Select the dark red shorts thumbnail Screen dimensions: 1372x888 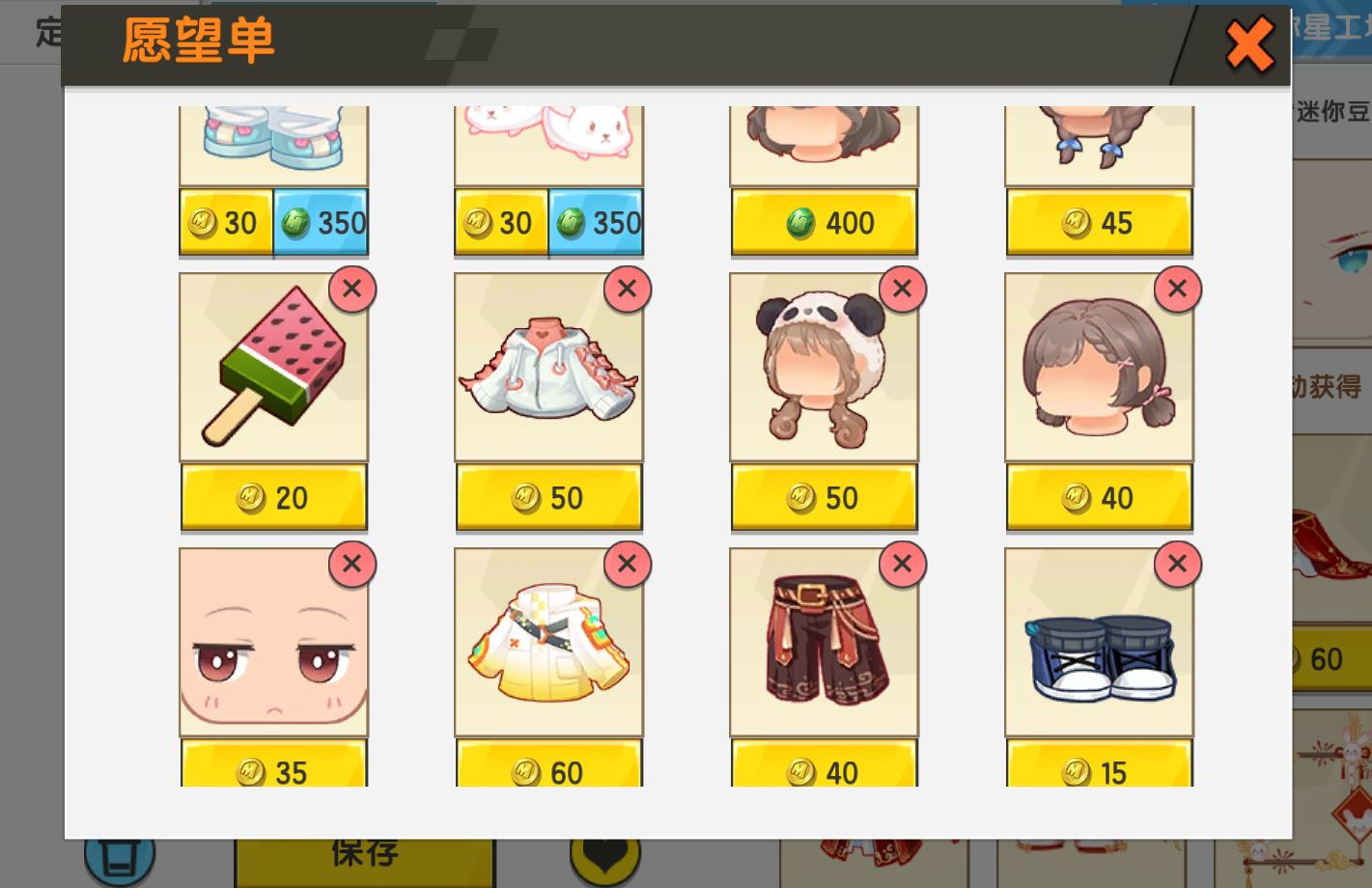[x=825, y=642]
